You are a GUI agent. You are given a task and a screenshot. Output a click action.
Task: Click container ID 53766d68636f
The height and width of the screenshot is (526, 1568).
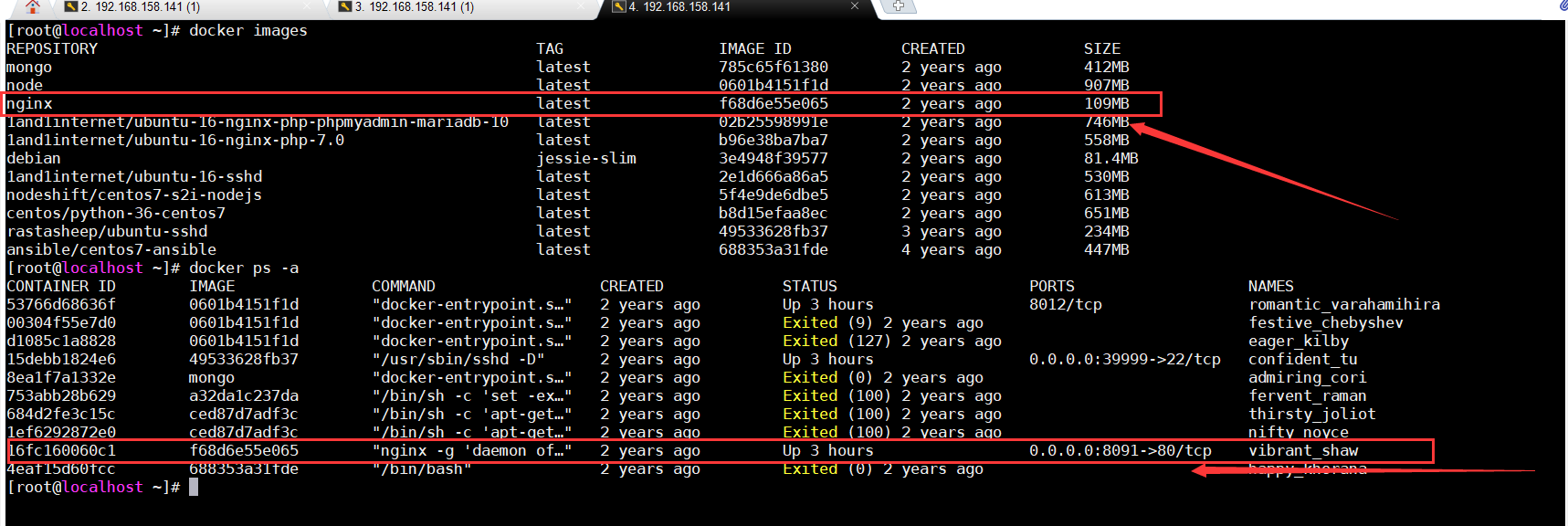[61, 305]
